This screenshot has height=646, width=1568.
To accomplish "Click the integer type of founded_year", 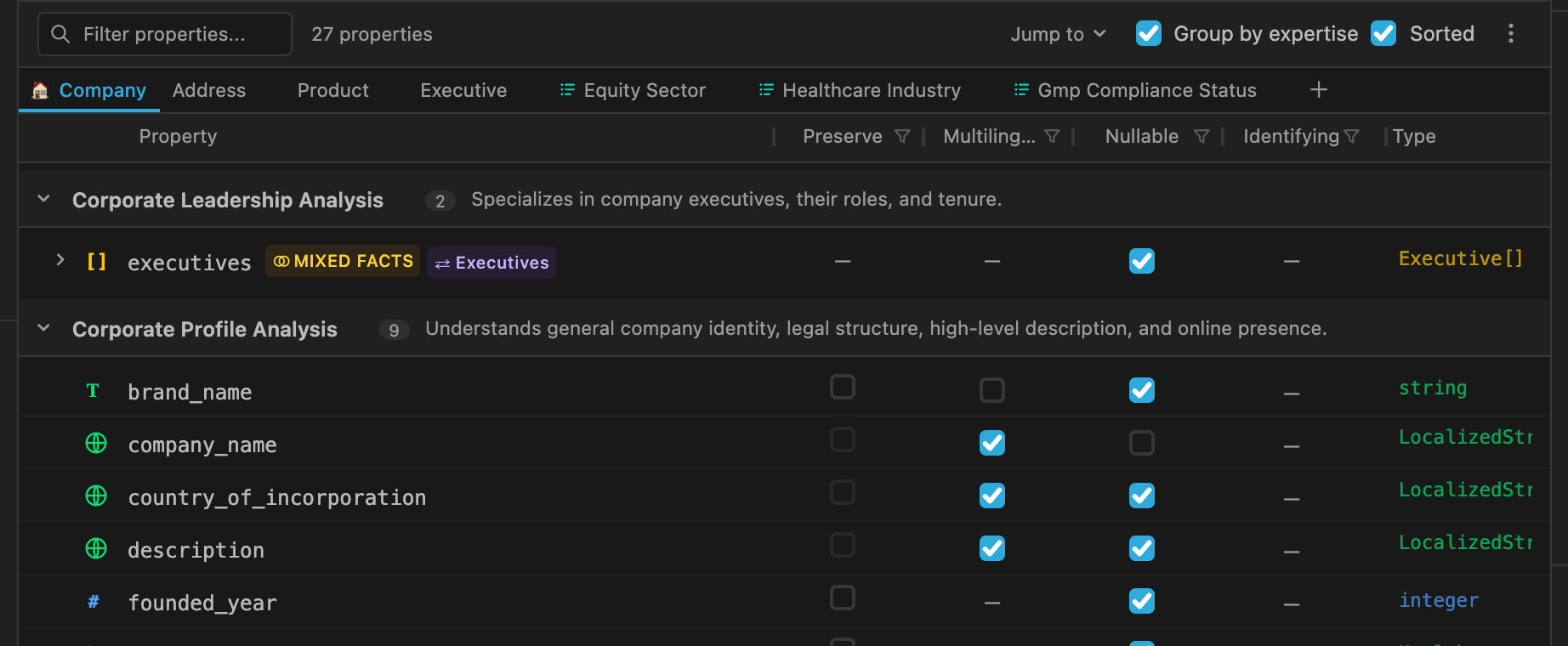I will (1440, 600).
